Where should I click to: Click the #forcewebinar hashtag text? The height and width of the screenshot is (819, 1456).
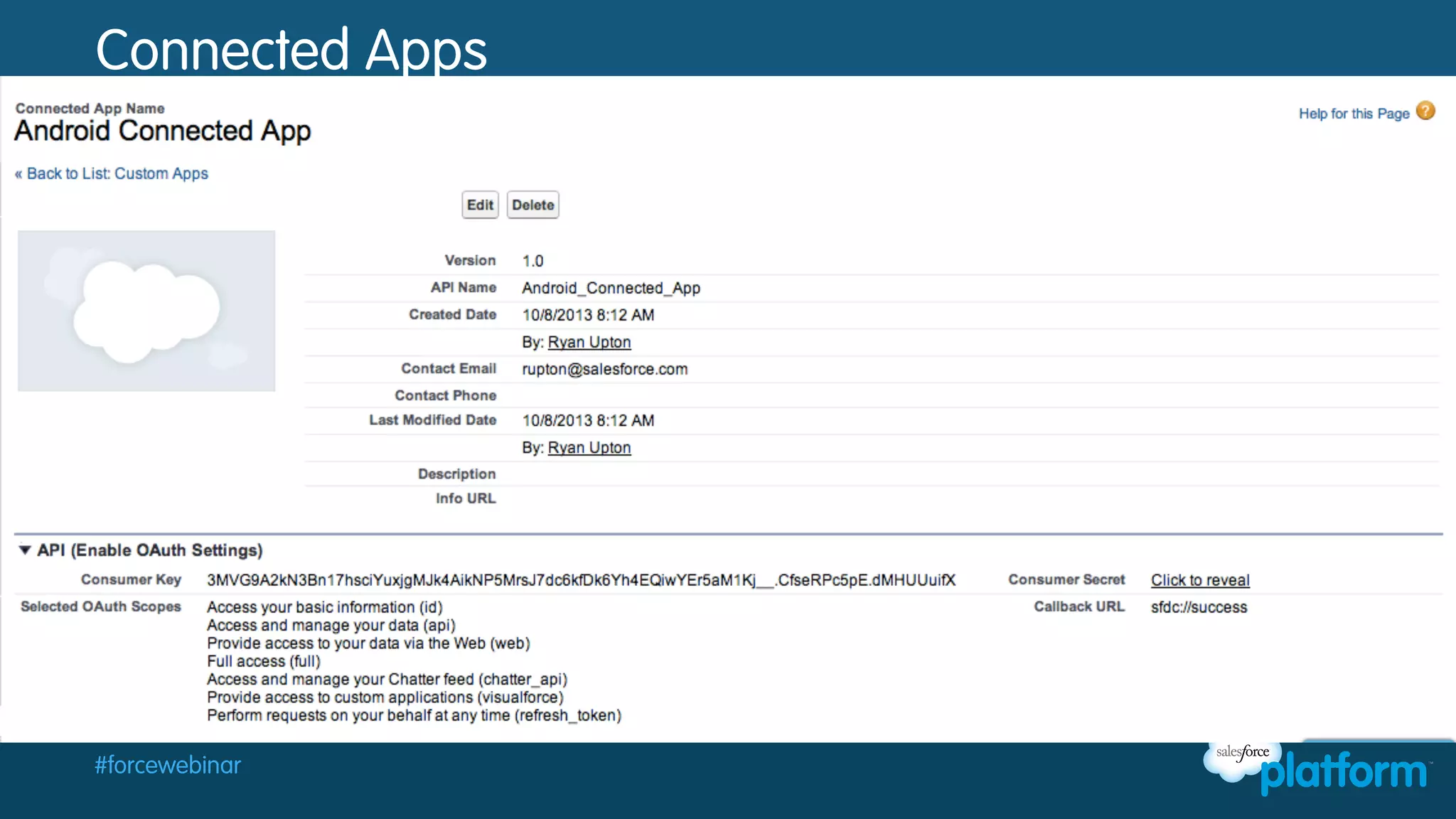pos(168,765)
